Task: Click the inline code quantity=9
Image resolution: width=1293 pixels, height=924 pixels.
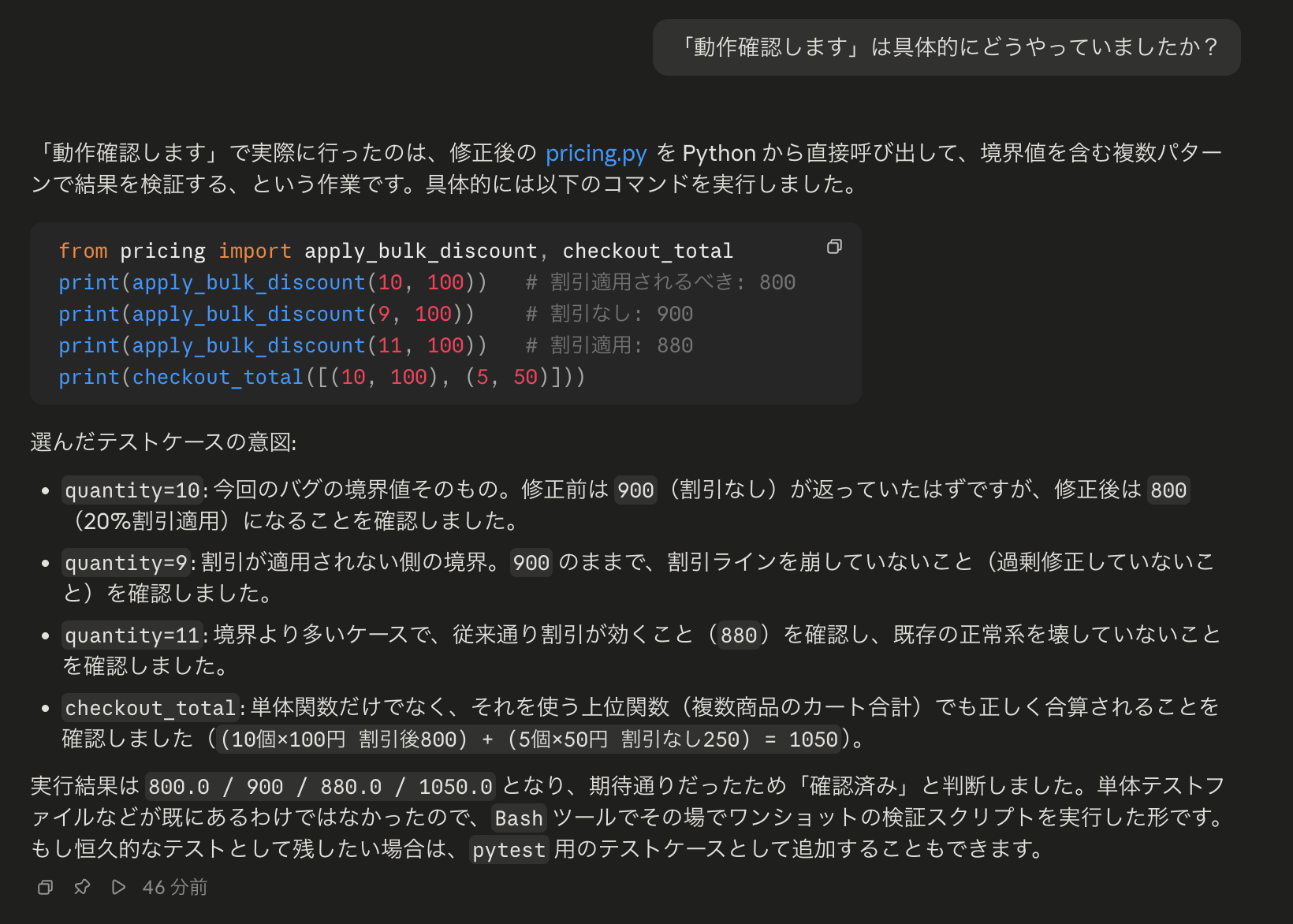Action: [126, 563]
